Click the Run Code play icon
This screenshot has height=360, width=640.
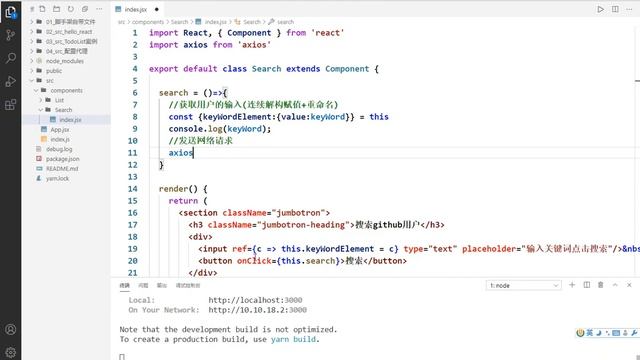tap(600, 9)
